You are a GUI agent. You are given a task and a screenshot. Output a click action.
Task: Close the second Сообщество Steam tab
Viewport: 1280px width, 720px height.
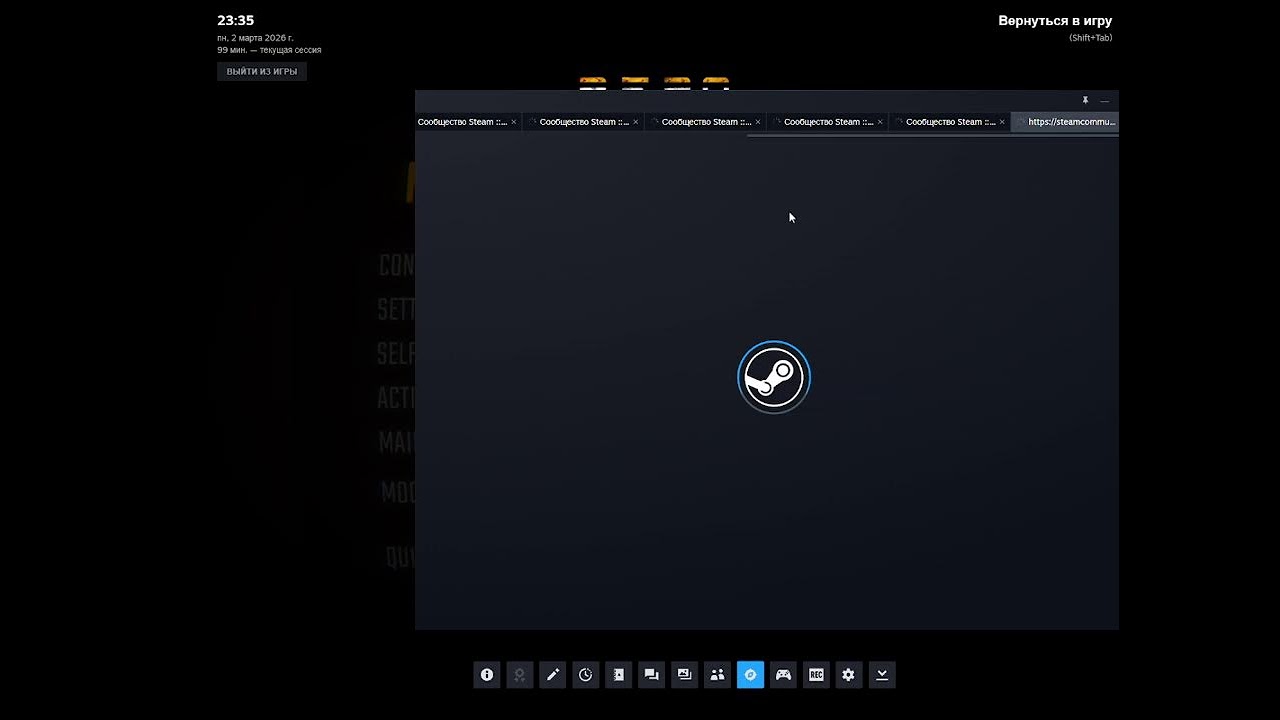pos(636,122)
